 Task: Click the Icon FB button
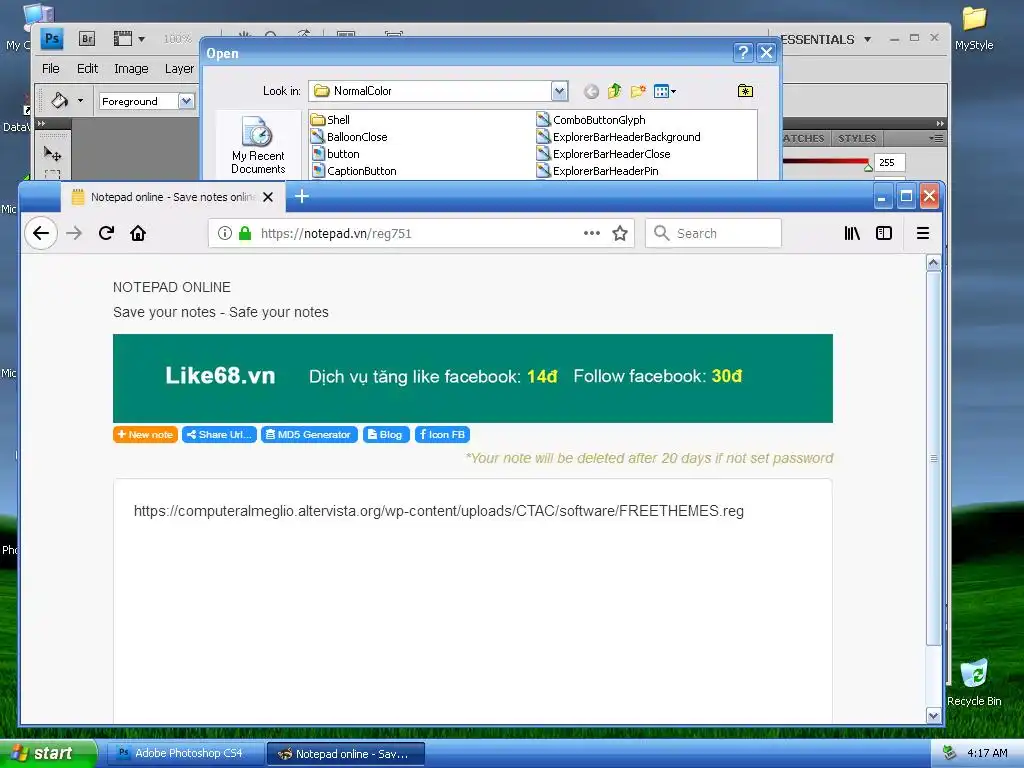442,434
